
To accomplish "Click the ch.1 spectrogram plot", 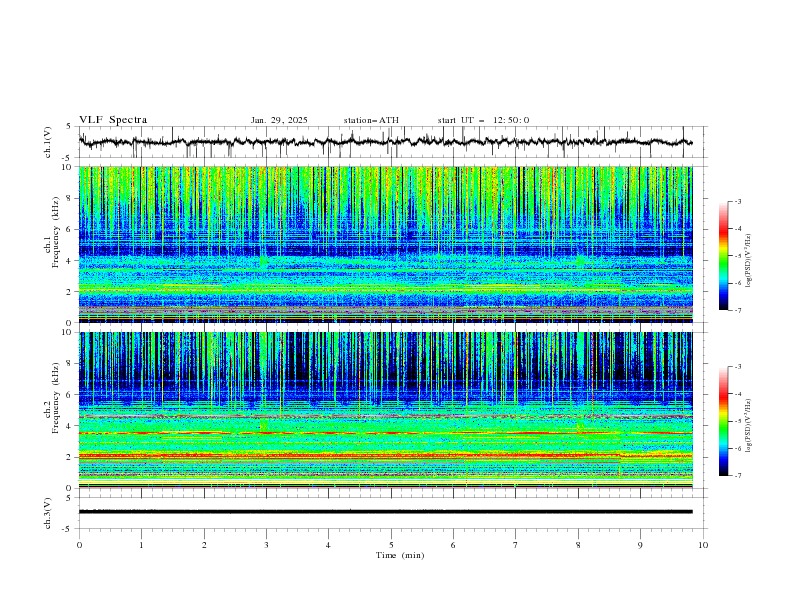I will coord(385,244).
